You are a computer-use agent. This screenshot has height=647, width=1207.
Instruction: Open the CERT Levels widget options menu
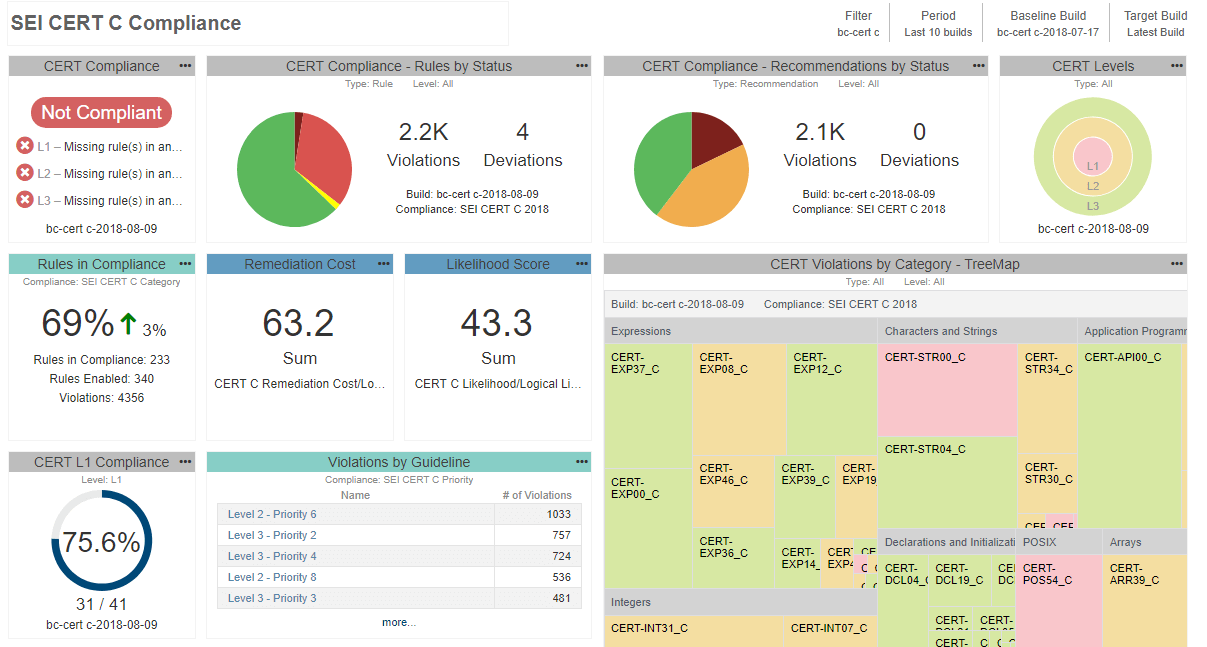[x=1175, y=66]
